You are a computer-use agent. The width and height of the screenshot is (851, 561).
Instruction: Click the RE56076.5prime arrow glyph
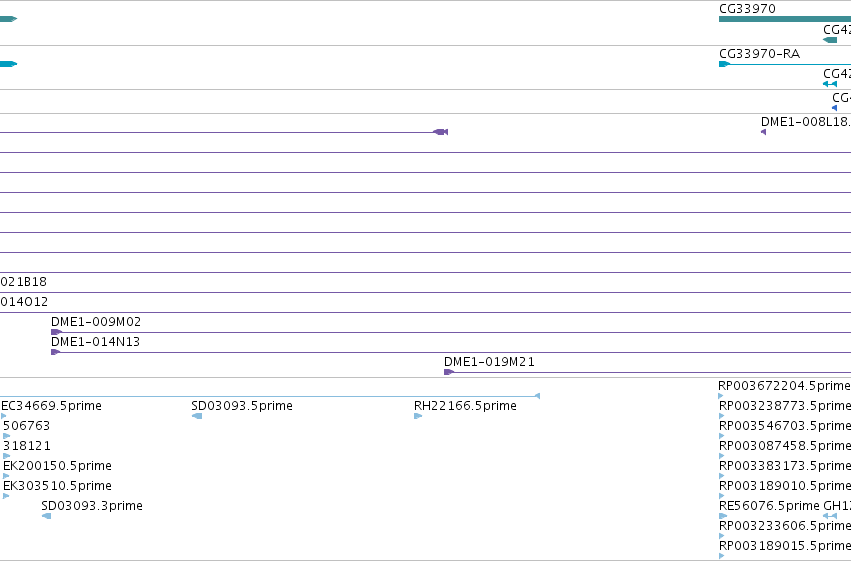click(723, 516)
